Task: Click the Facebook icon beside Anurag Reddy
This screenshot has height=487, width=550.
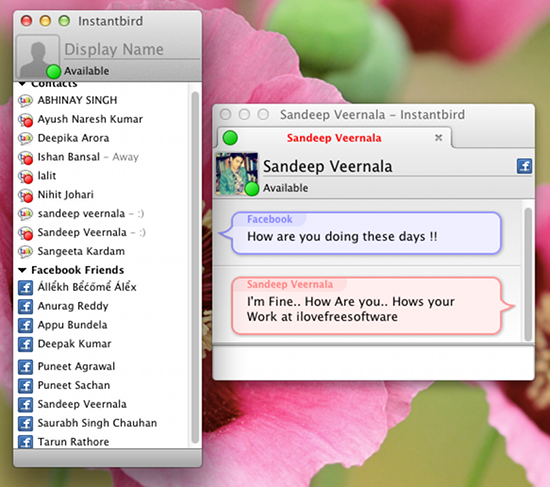Action: click(26, 306)
